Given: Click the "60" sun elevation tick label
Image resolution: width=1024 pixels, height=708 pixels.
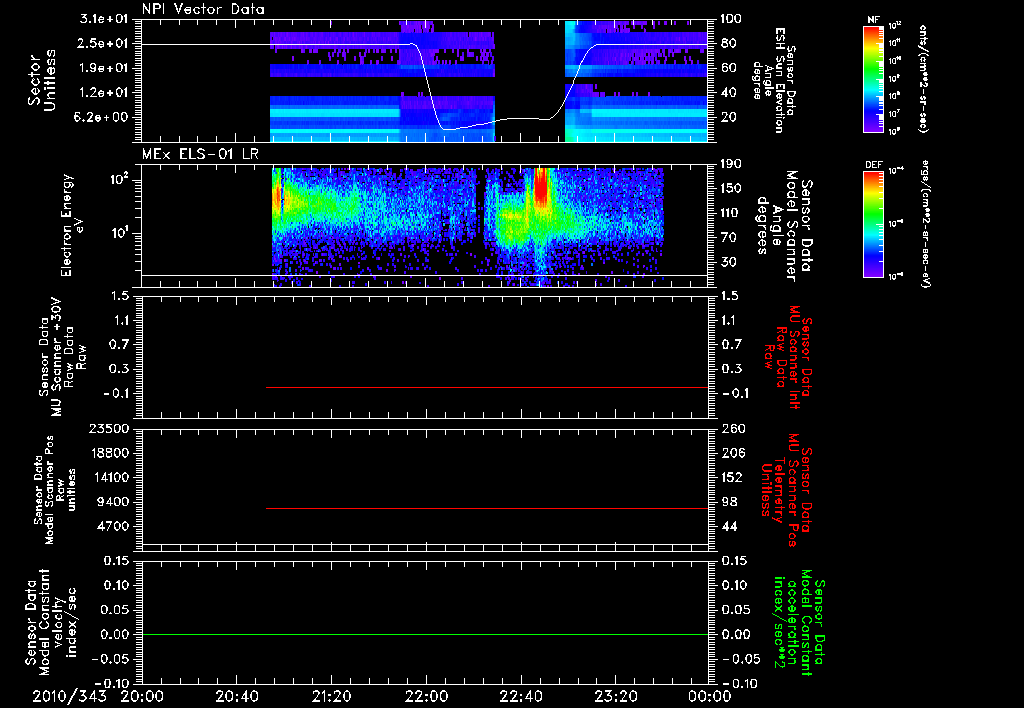Looking at the screenshot, I should pyautogui.click(x=729, y=68).
